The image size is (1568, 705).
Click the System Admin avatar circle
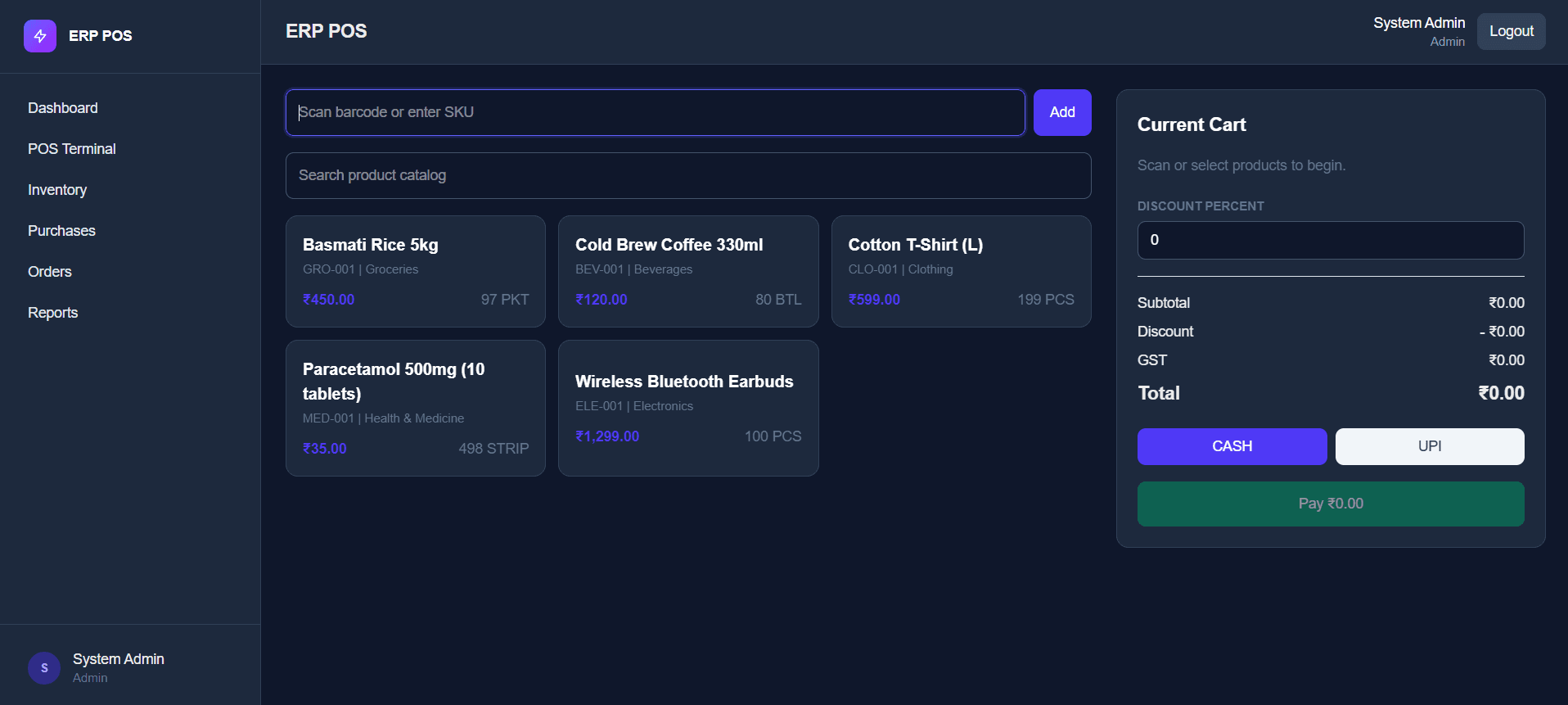(44, 668)
